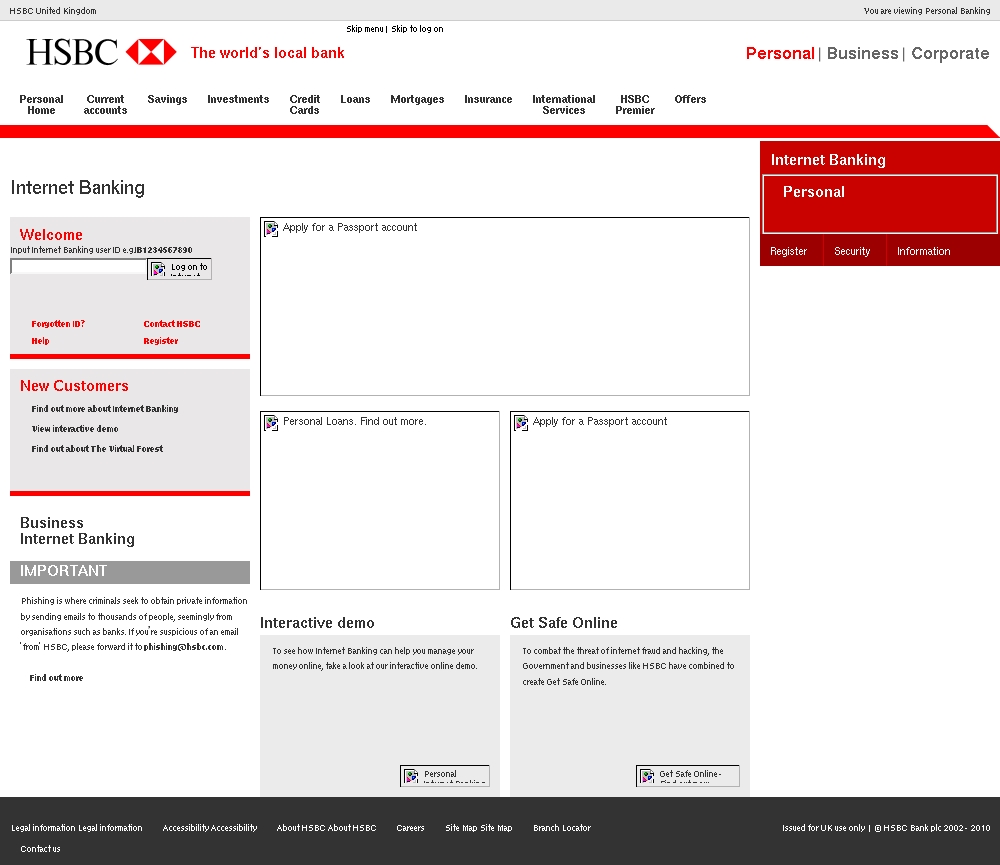This screenshot has height=865, width=1000.
Task: Select Savings in navigation bar
Action: [167, 100]
